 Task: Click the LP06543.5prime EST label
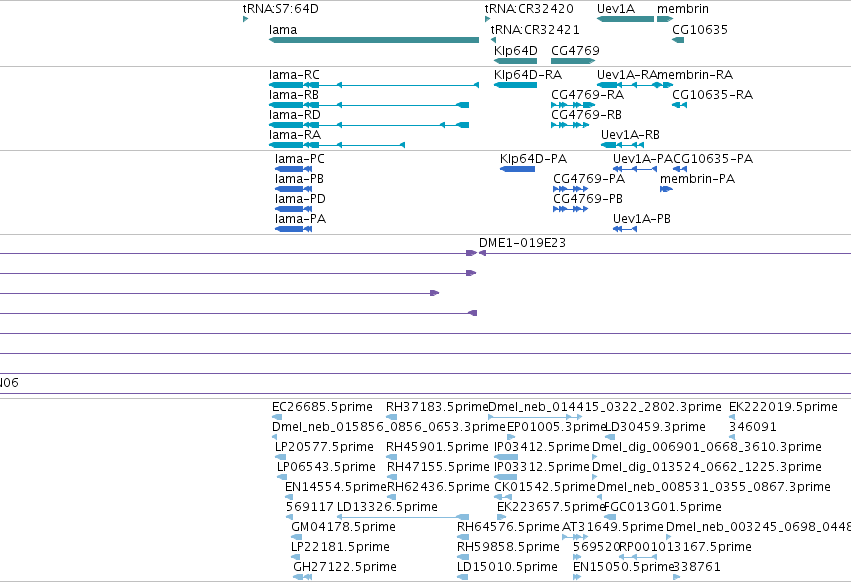326,467
